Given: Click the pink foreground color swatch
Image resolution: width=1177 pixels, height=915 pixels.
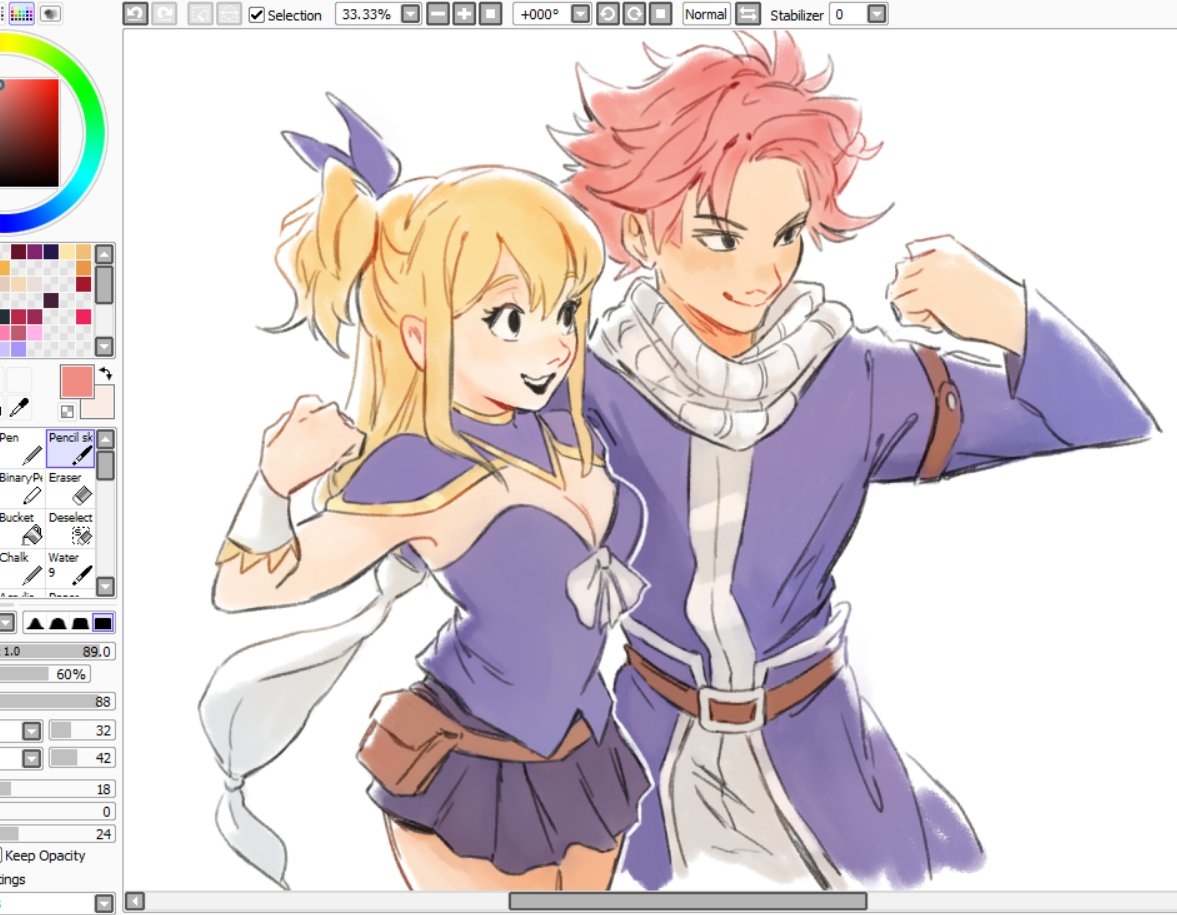Looking at the screenshot, I should coord(77,382).
